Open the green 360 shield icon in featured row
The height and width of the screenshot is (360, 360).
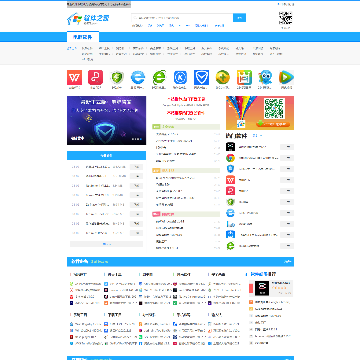(117, 77)
